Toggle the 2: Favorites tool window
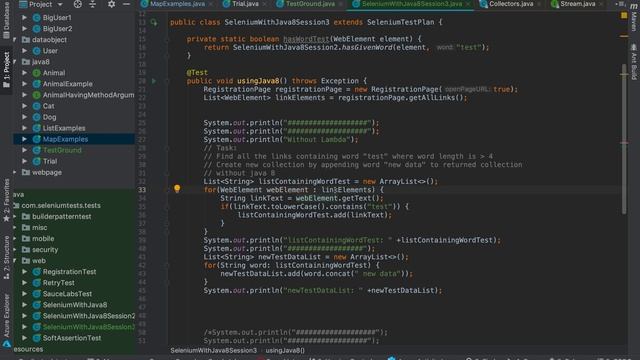Image resolution: width=640 pixels, height=360 pixels. coord(6,201)
